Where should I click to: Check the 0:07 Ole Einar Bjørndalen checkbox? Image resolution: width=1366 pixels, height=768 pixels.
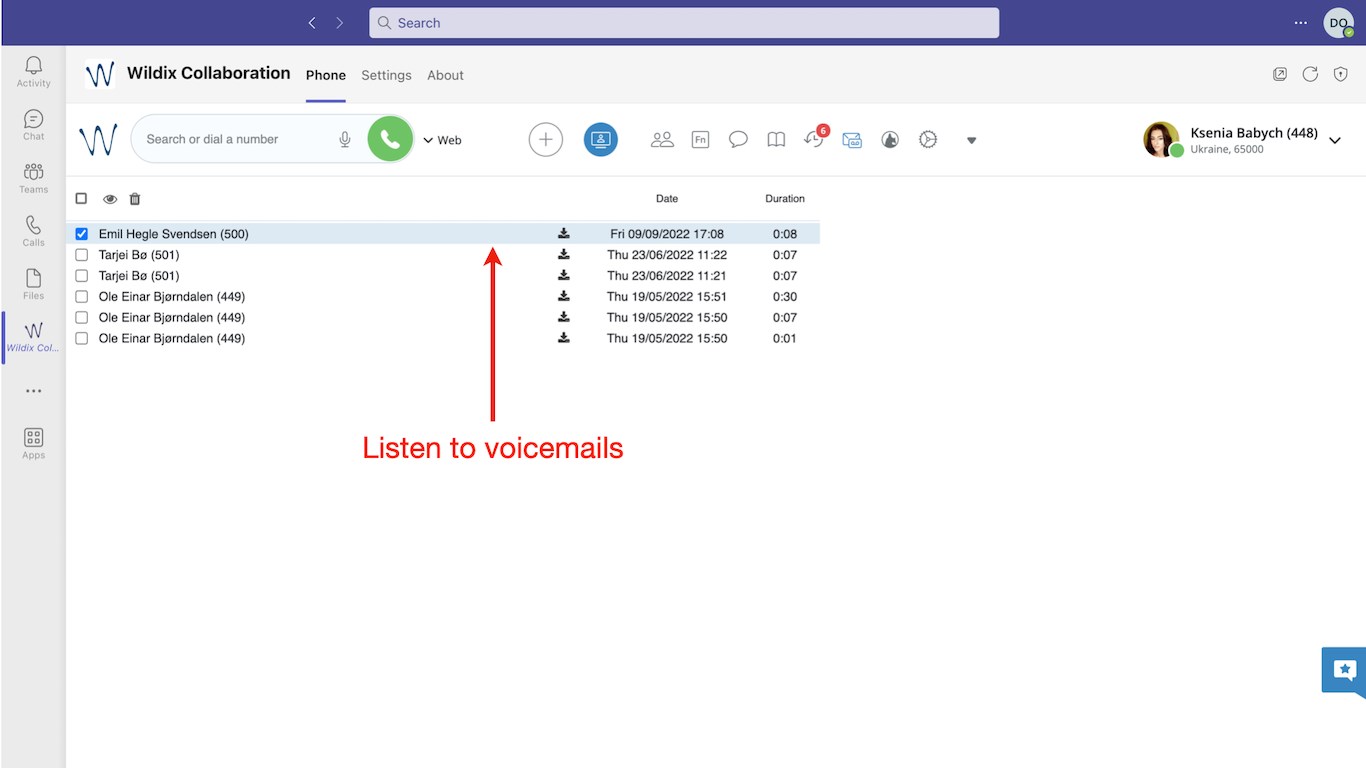point(82,318)
